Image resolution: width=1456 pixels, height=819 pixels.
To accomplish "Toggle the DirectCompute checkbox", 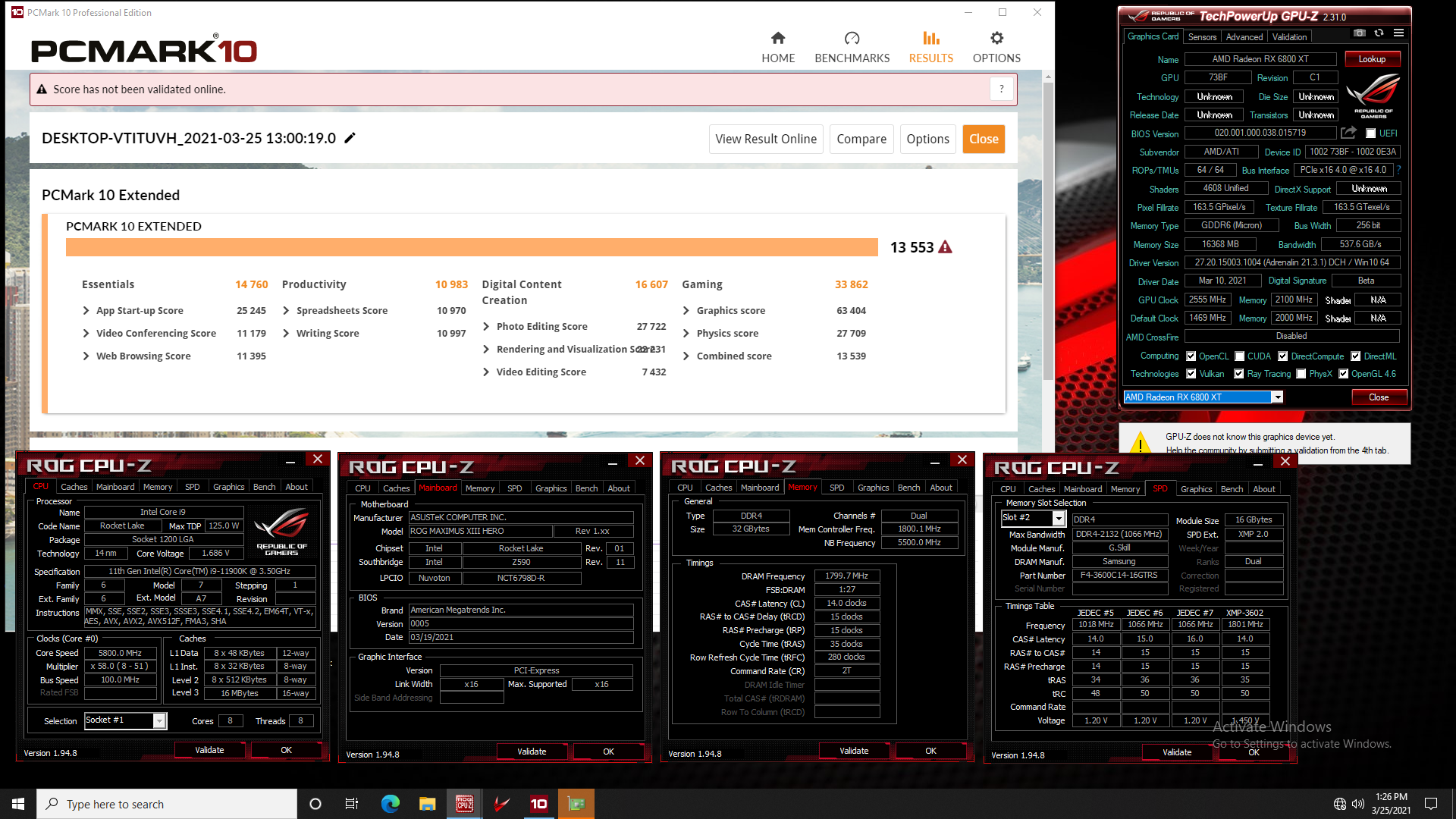I will [x=1282, y=356].
